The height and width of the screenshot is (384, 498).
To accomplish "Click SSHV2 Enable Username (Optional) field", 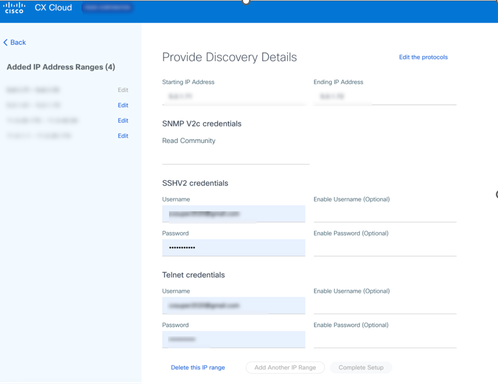I will coord(385,214).
